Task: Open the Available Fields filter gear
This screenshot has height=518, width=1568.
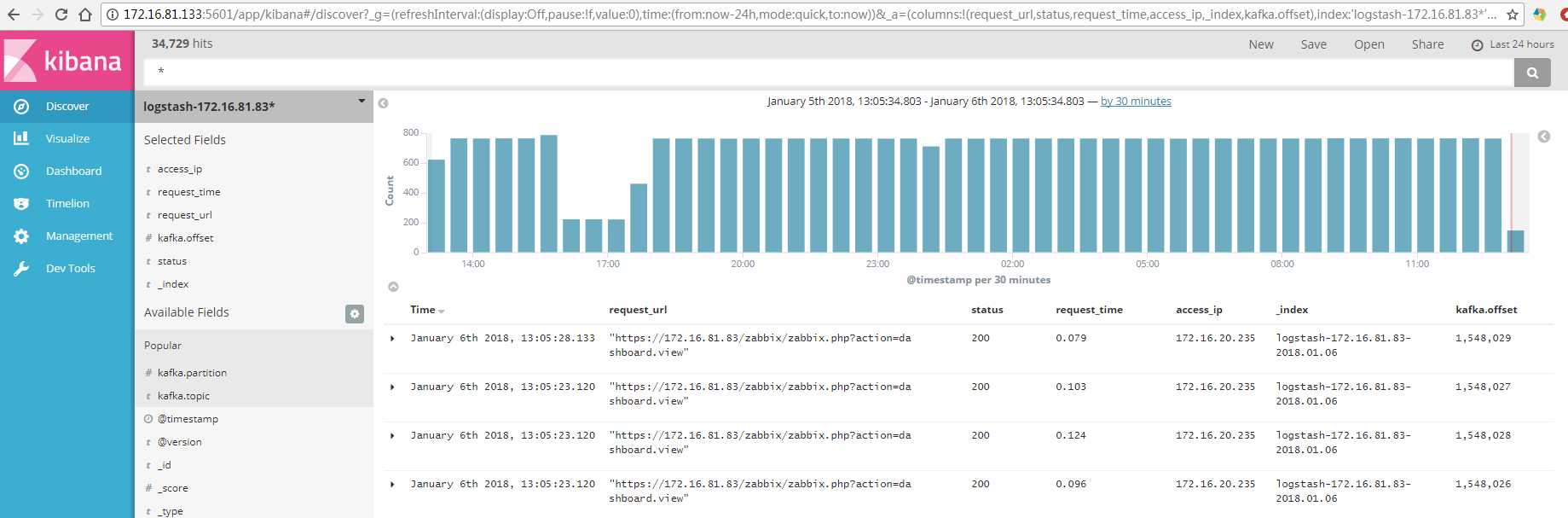Action: point(355,313)
